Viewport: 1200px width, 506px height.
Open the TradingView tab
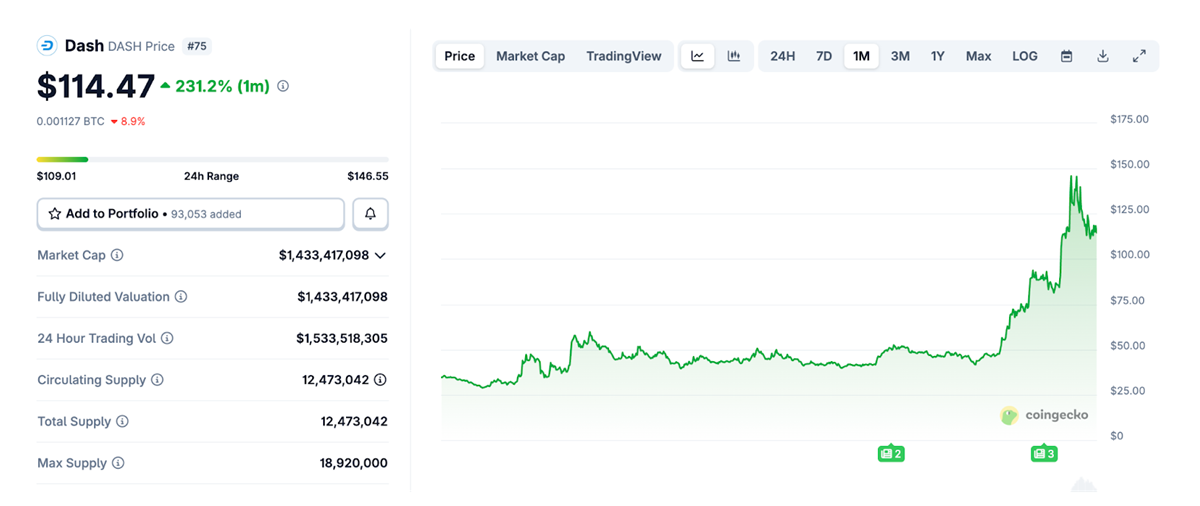click(624, 56)
